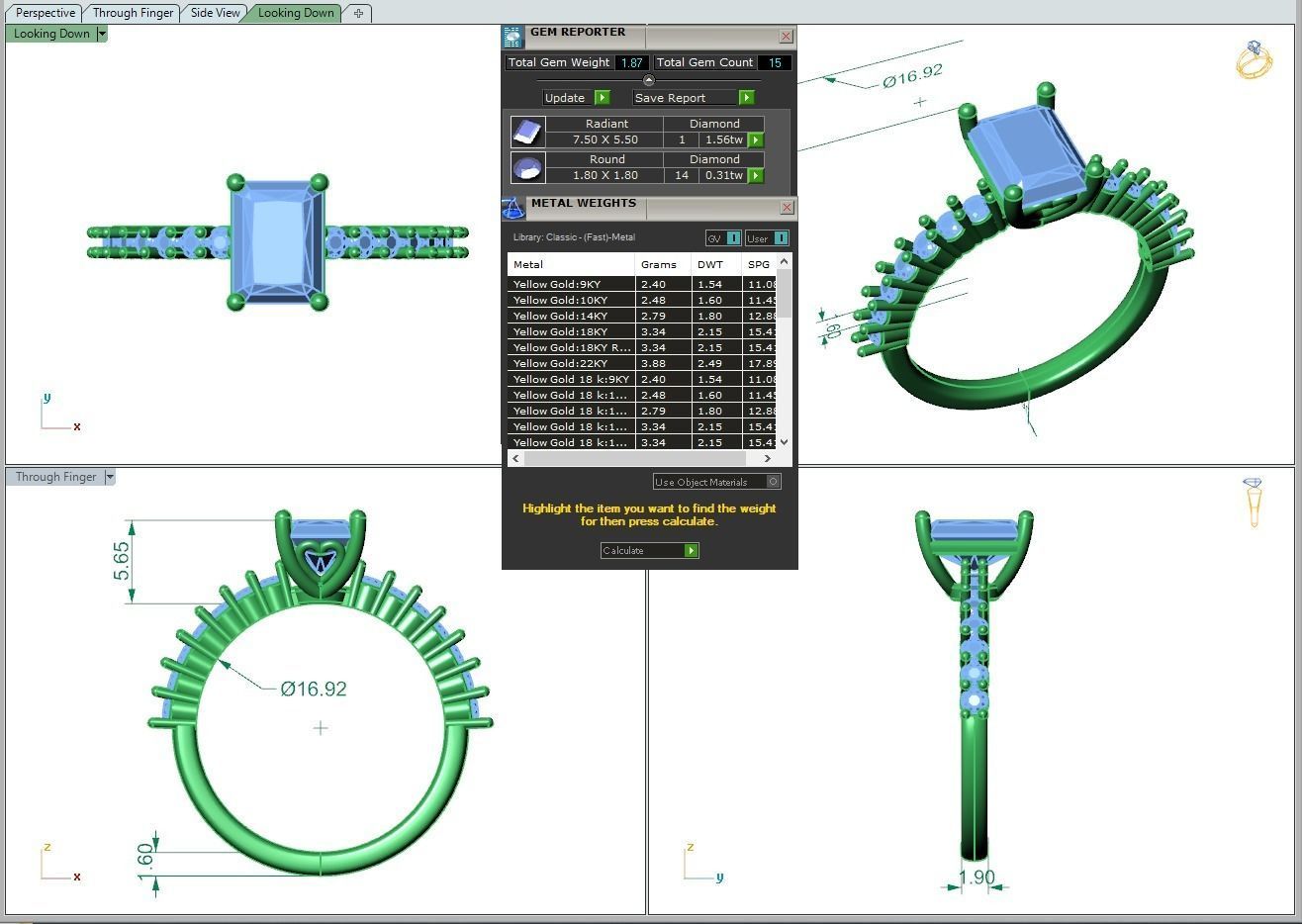The image size is (1302, 924).
Task: Click the 1.90 dimension in Side View
Action: (976, 878)
